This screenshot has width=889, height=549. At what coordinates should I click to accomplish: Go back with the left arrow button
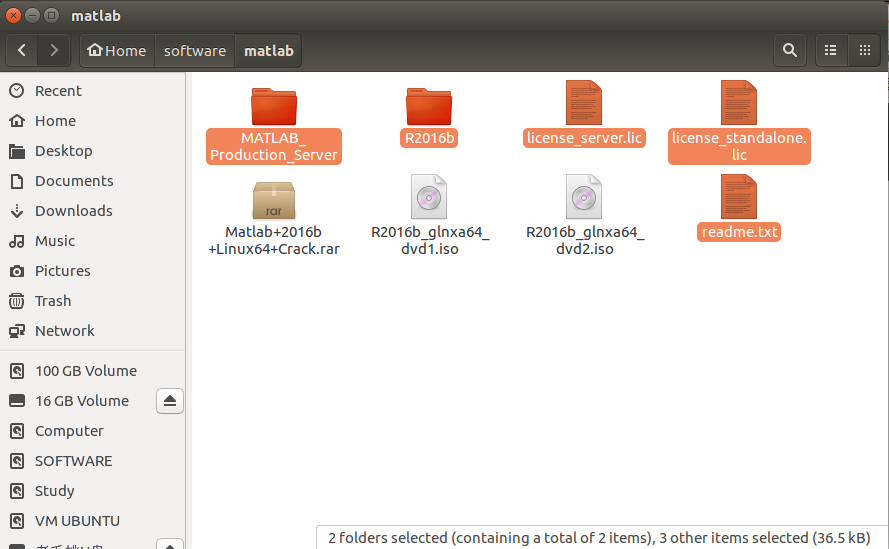[x=22, y=50]
